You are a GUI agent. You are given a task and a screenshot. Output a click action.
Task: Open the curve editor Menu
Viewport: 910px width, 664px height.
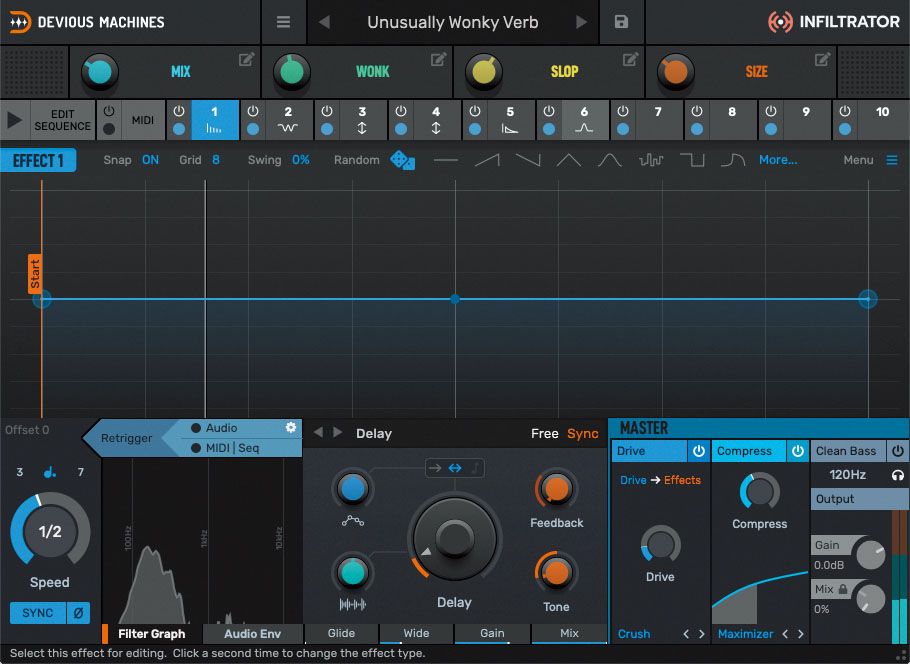(x=871, y=160)
